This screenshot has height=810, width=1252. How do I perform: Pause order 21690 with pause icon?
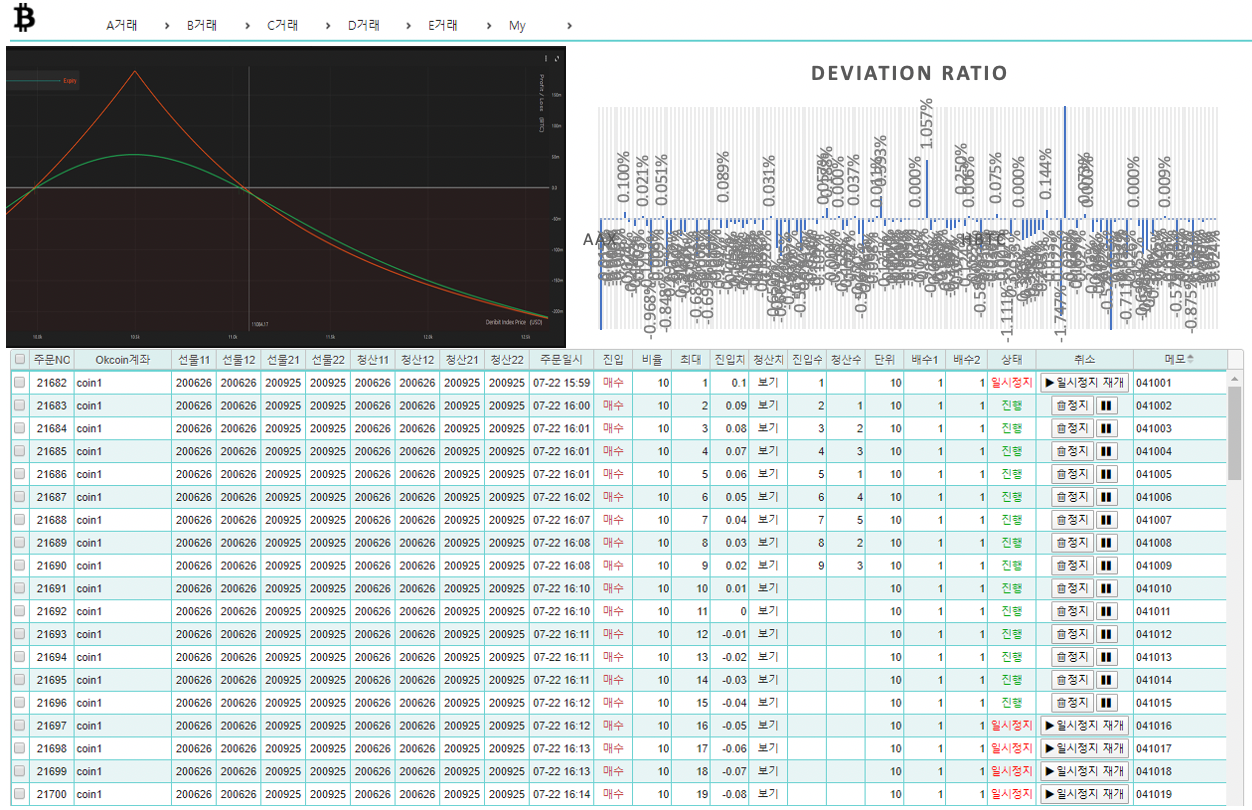(x=1106, y=565)
